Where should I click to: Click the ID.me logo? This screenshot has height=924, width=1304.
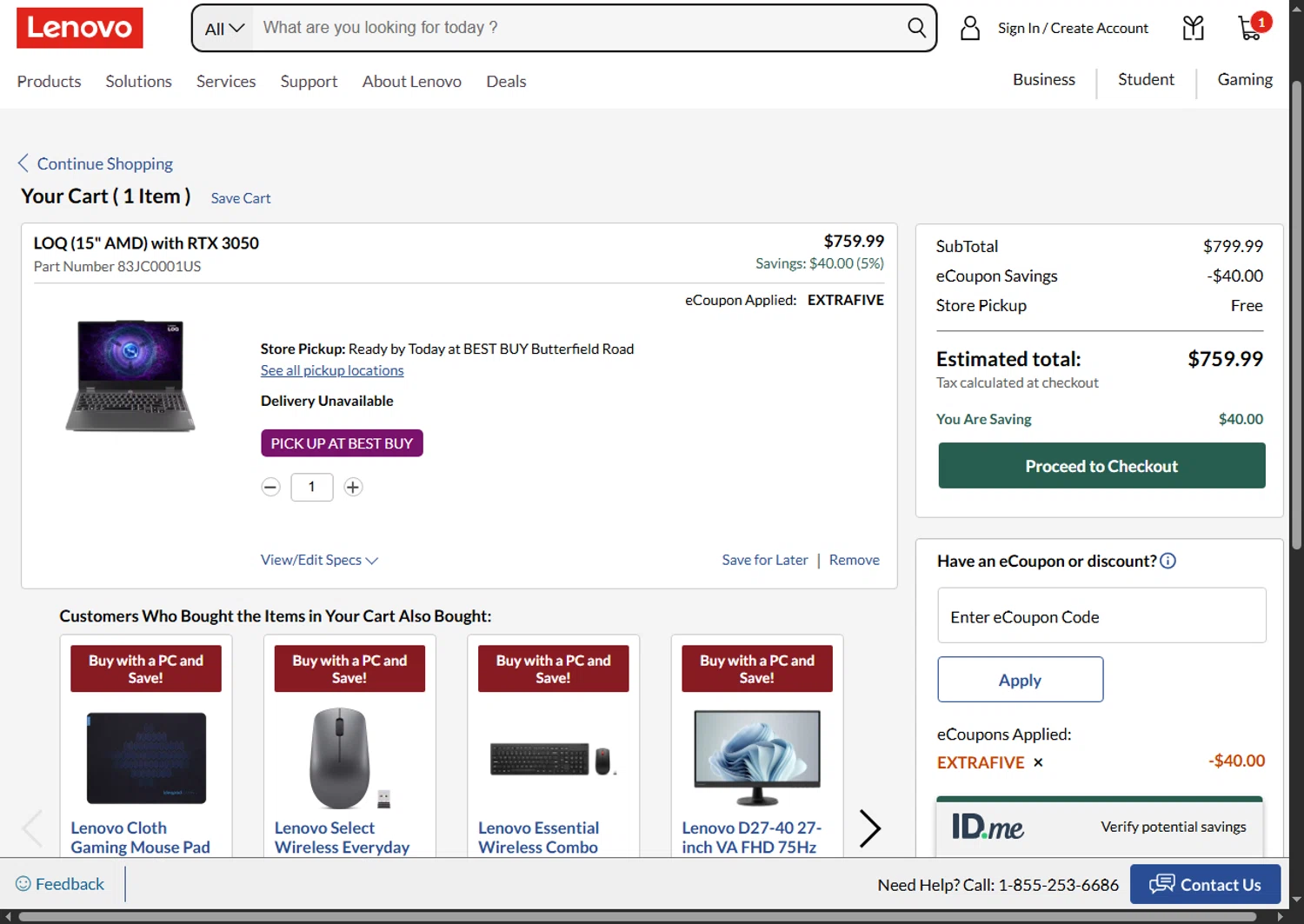coord(988,826)
